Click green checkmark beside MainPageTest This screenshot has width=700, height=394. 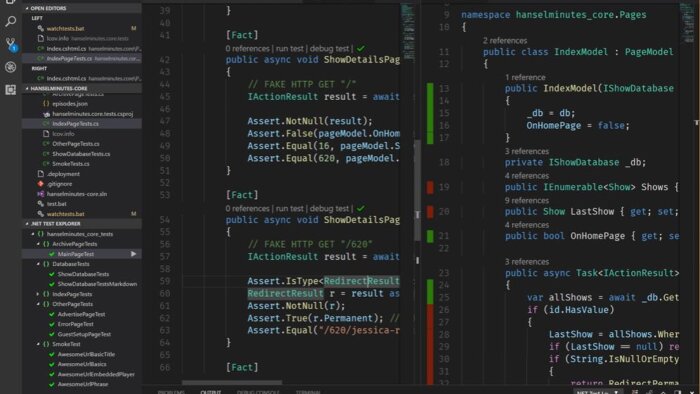[52, 254]
